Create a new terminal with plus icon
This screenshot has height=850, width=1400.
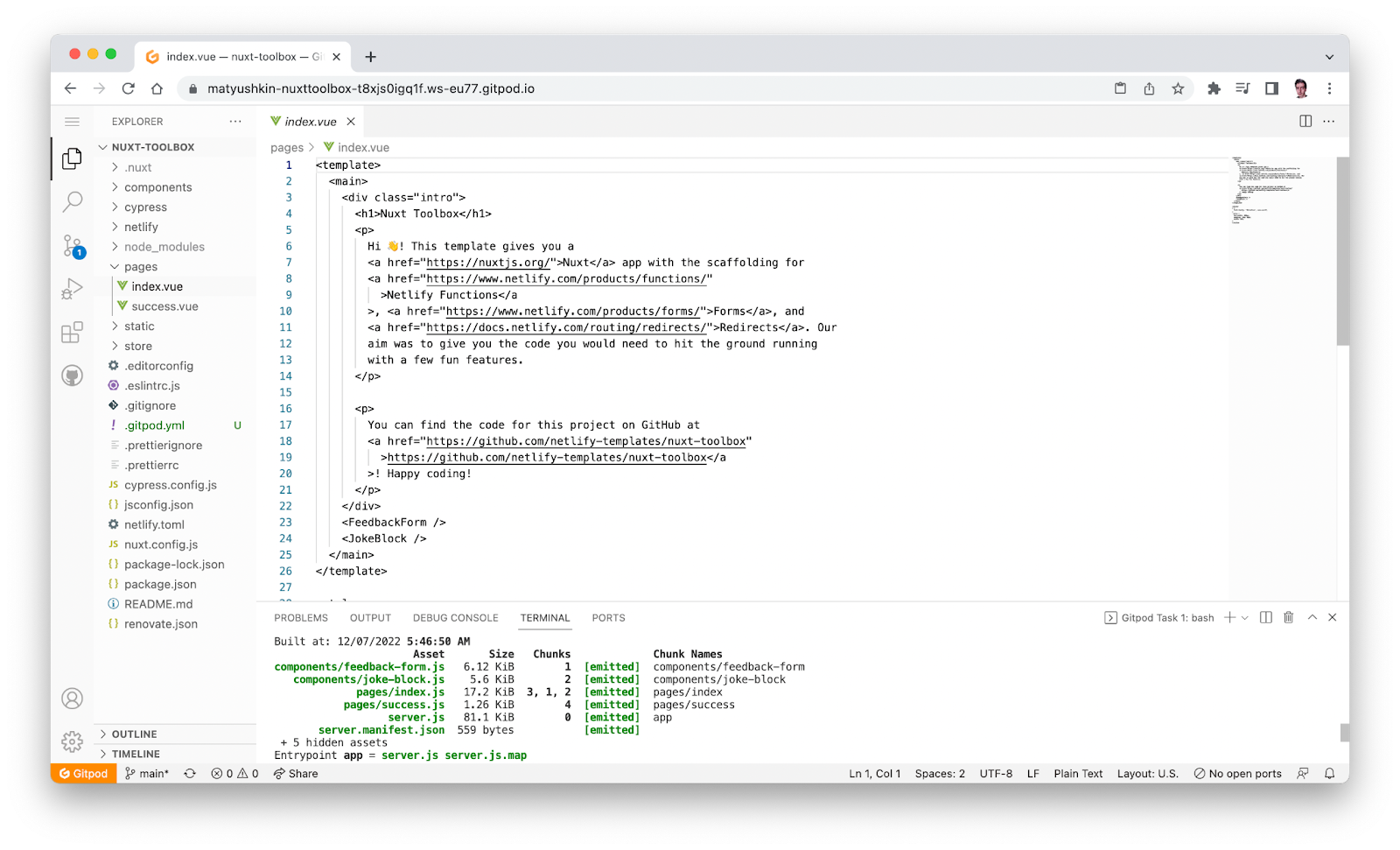click(x=1229, y=618)
